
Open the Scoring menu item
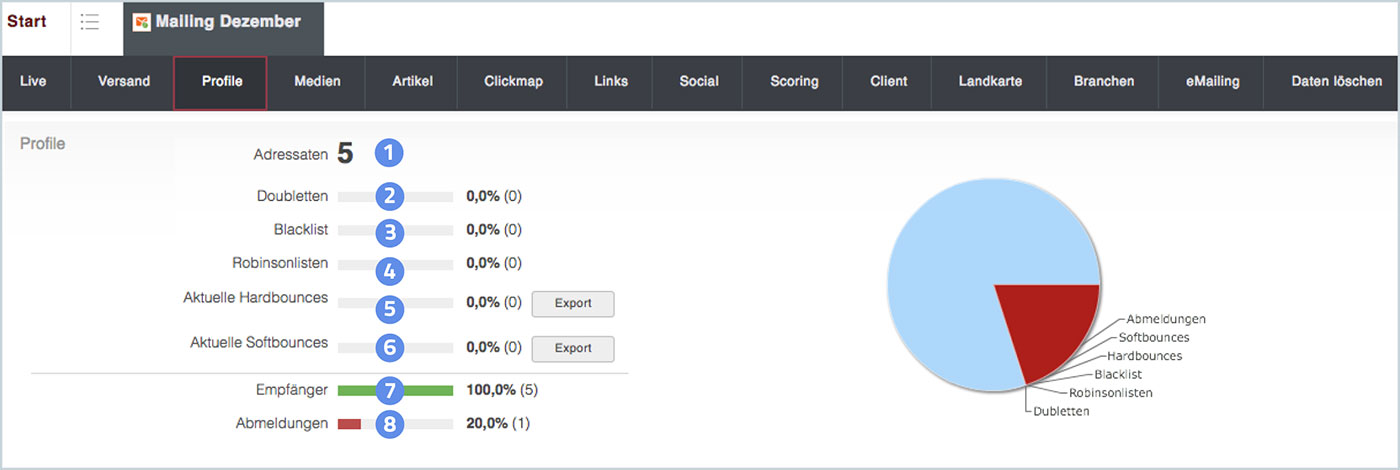pos(794,82)
